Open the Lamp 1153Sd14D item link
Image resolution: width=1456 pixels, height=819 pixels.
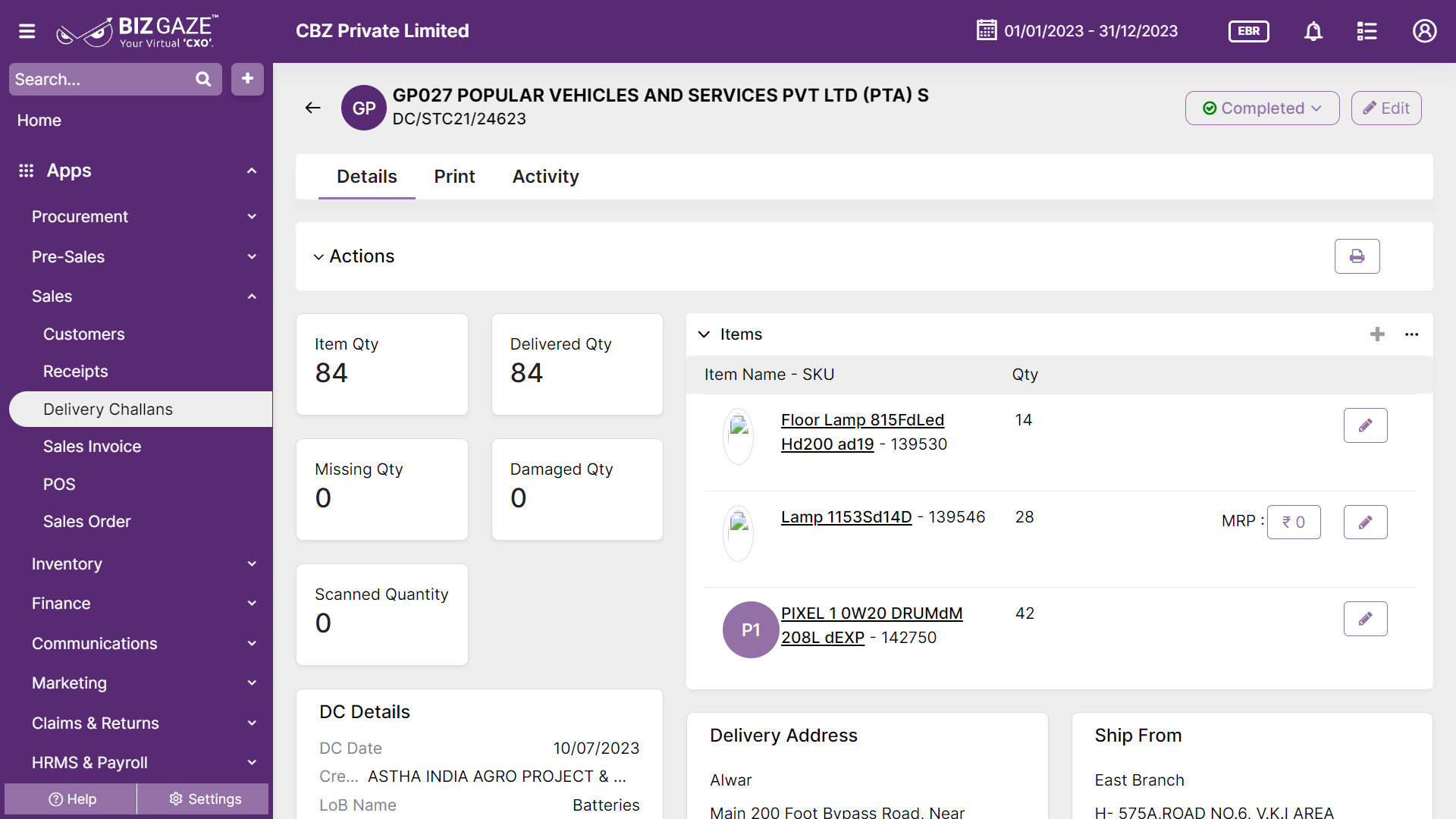(846, 517)
